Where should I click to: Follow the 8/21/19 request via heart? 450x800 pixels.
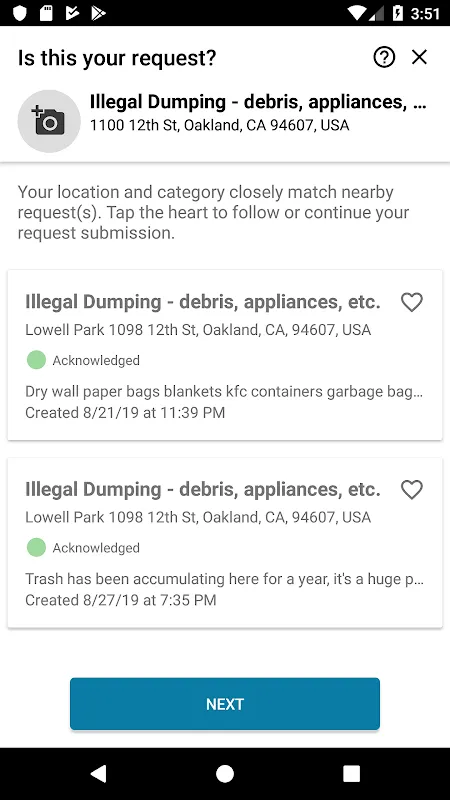[x=412, y=302]
